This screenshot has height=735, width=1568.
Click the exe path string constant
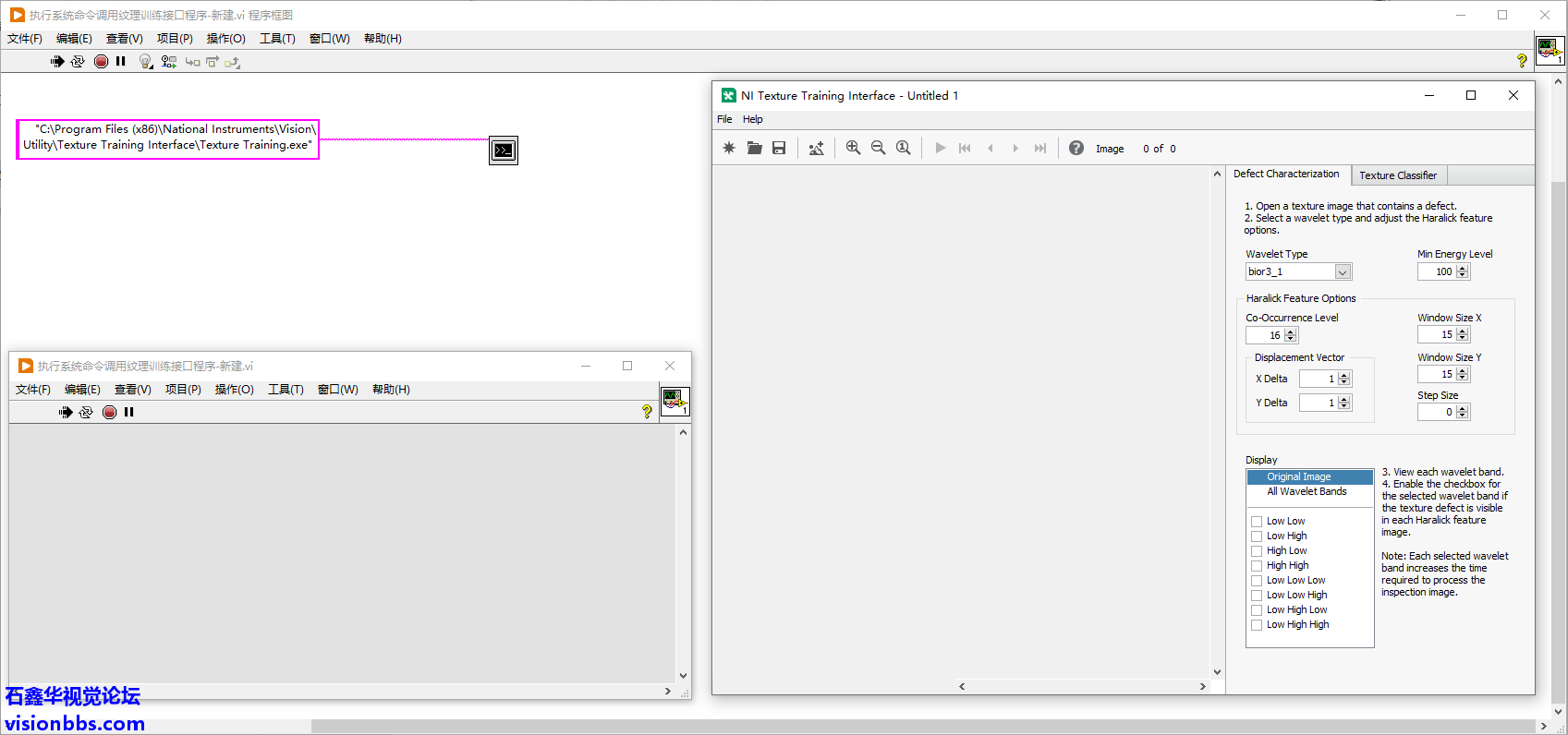pos(168,139)
